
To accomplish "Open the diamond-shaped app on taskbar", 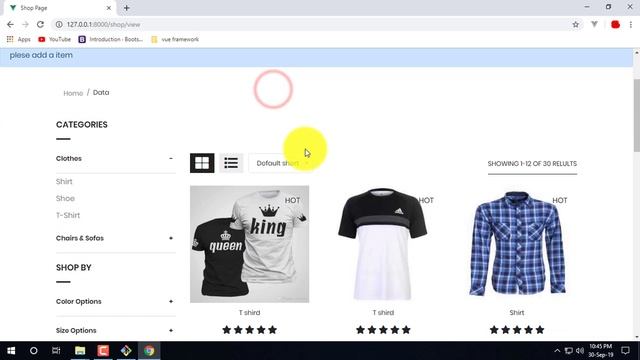I will click(x=126, y=351).
